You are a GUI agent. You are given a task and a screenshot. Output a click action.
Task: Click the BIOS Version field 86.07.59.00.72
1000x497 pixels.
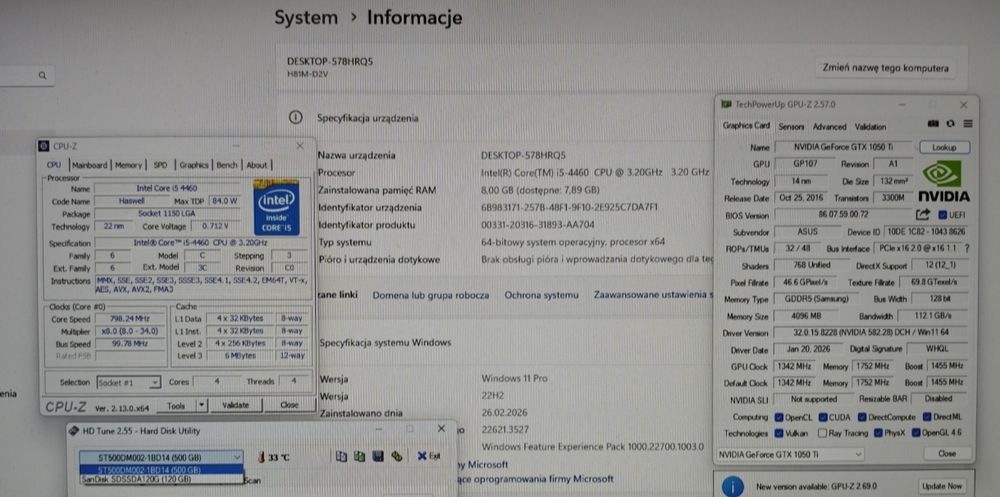844,215
